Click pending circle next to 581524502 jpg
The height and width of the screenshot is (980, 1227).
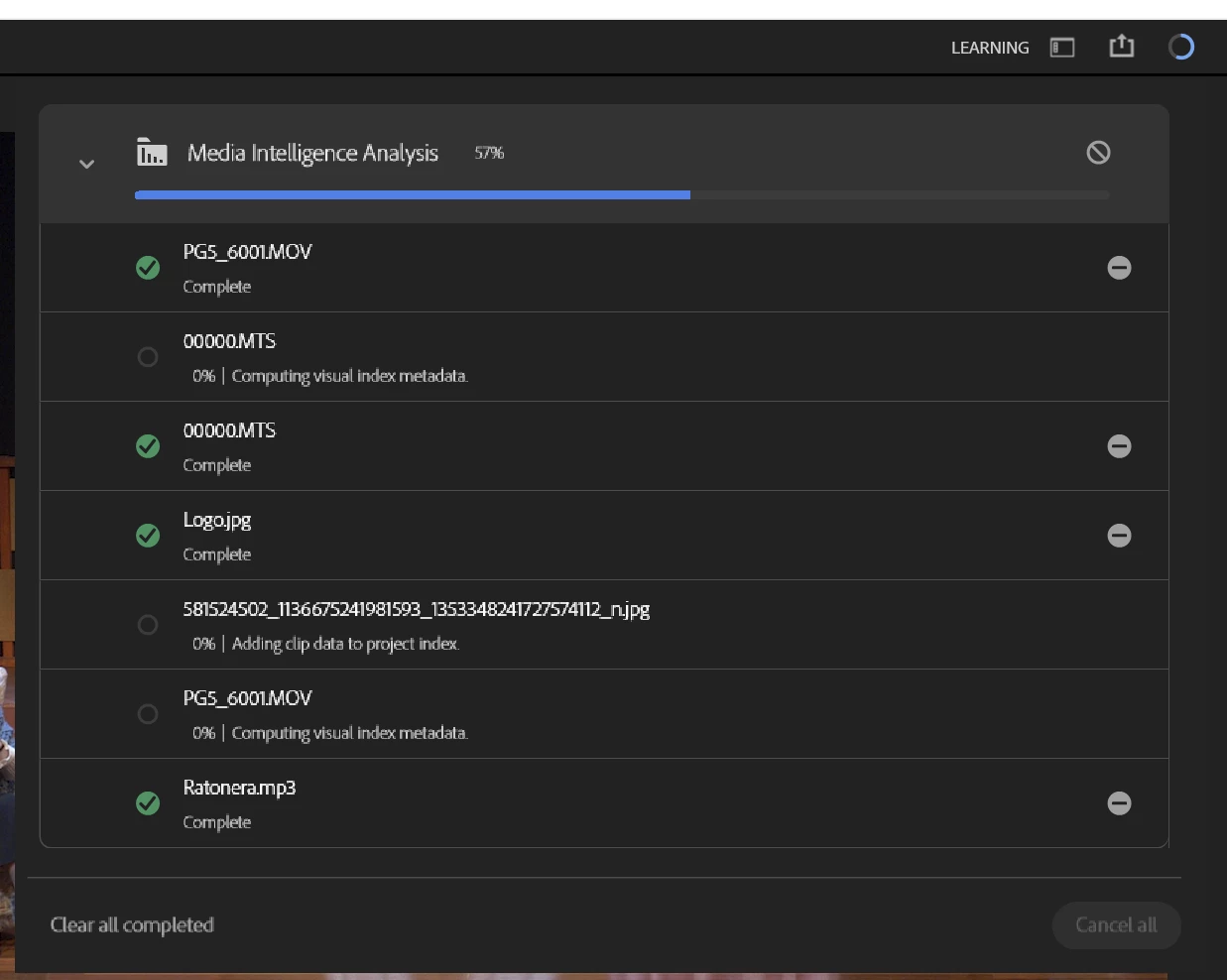(148, 625)
